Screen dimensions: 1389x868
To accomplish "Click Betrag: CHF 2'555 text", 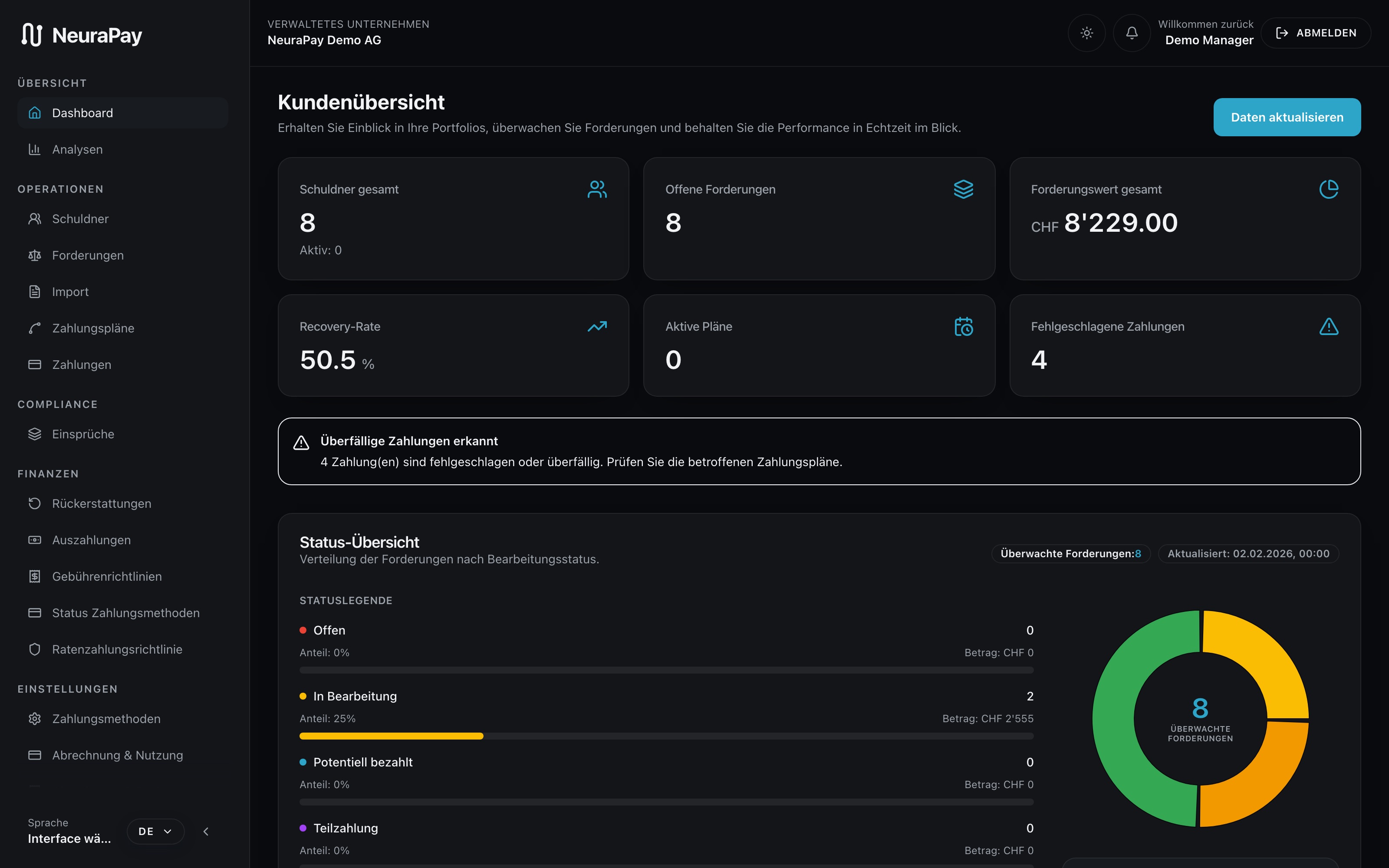I will click(x=988, y=719).
